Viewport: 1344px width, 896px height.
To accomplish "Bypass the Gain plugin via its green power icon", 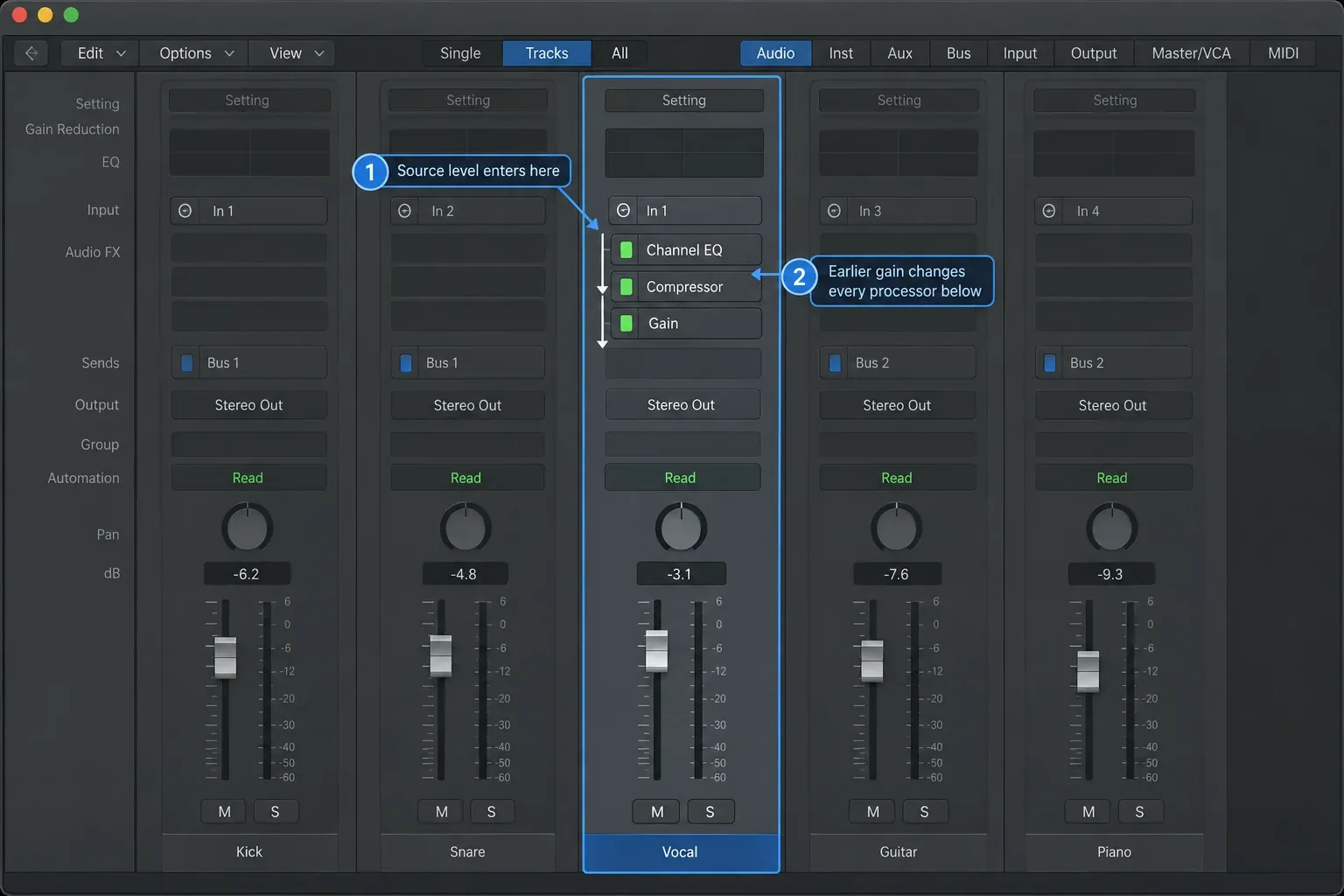I will tap(626, 324).
